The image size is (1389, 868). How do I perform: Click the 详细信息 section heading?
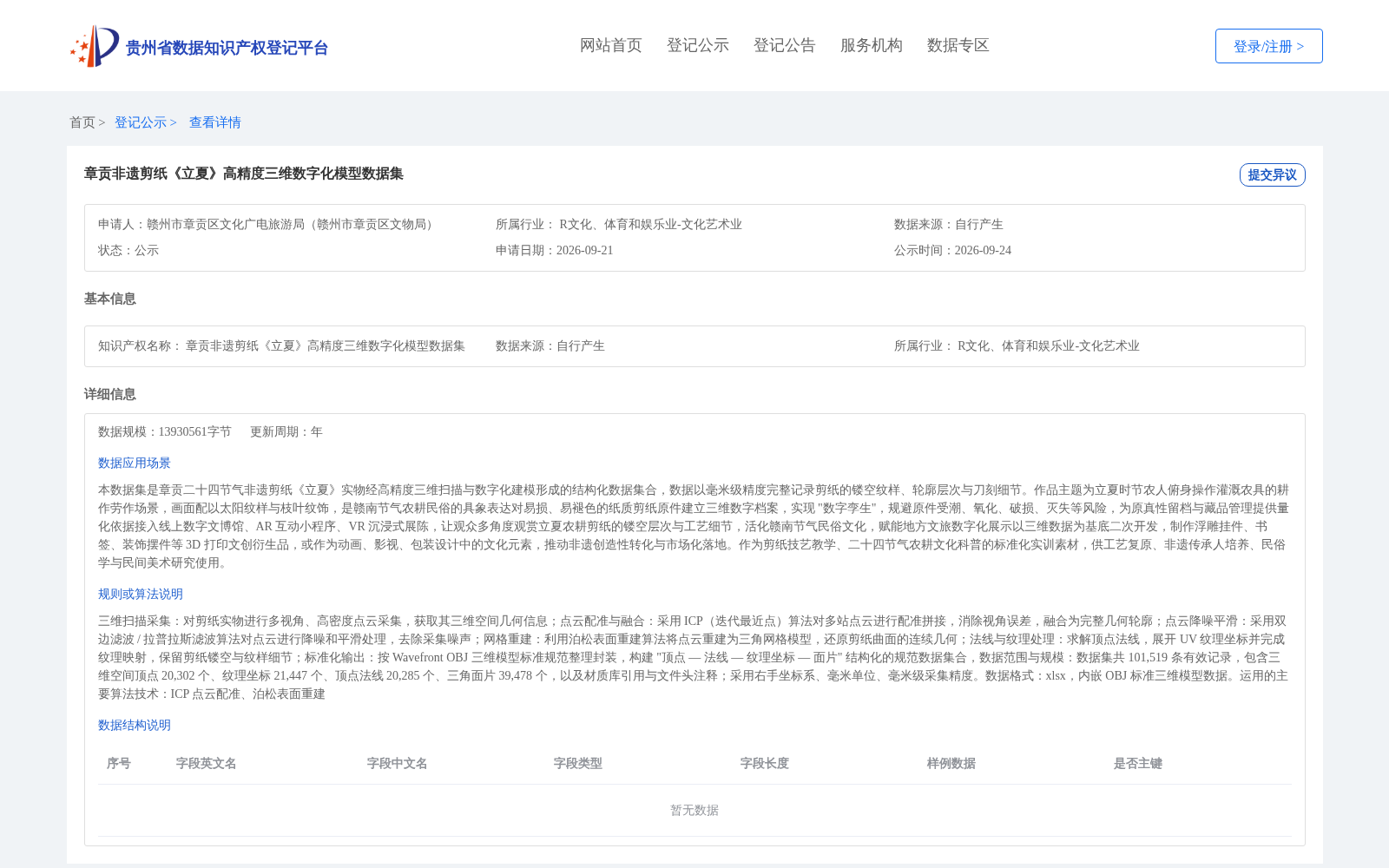tap(110, 394)
